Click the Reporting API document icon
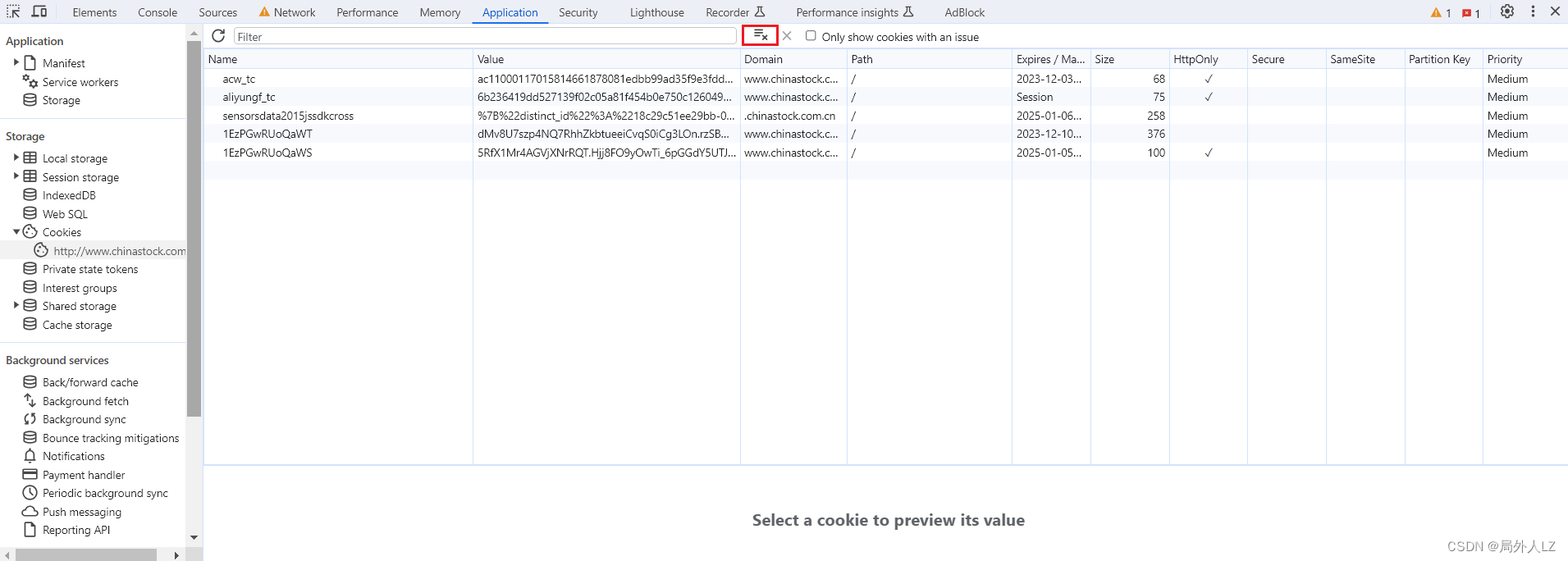This screenshot has height=561, width=1568. (30, 530)
